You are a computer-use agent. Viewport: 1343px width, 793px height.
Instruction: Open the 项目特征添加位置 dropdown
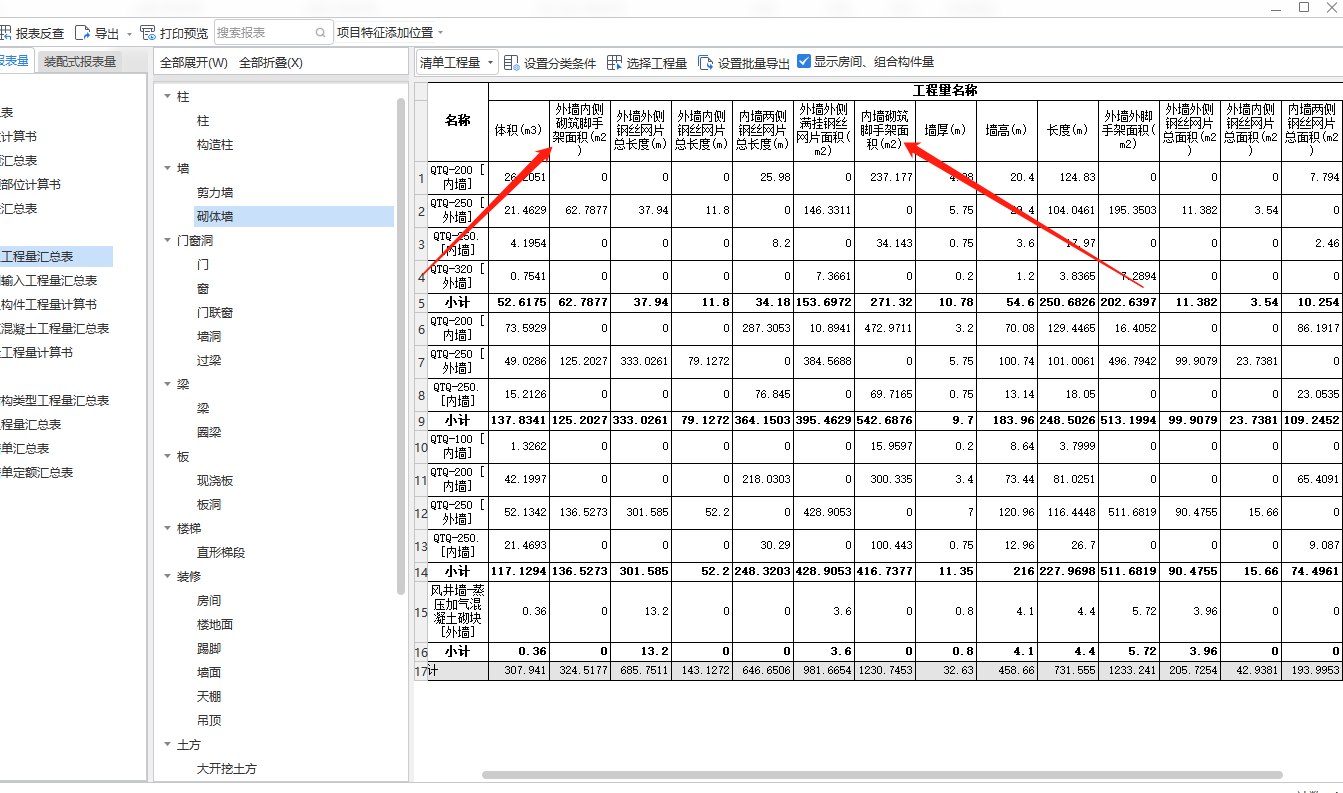tap(391, 33)
